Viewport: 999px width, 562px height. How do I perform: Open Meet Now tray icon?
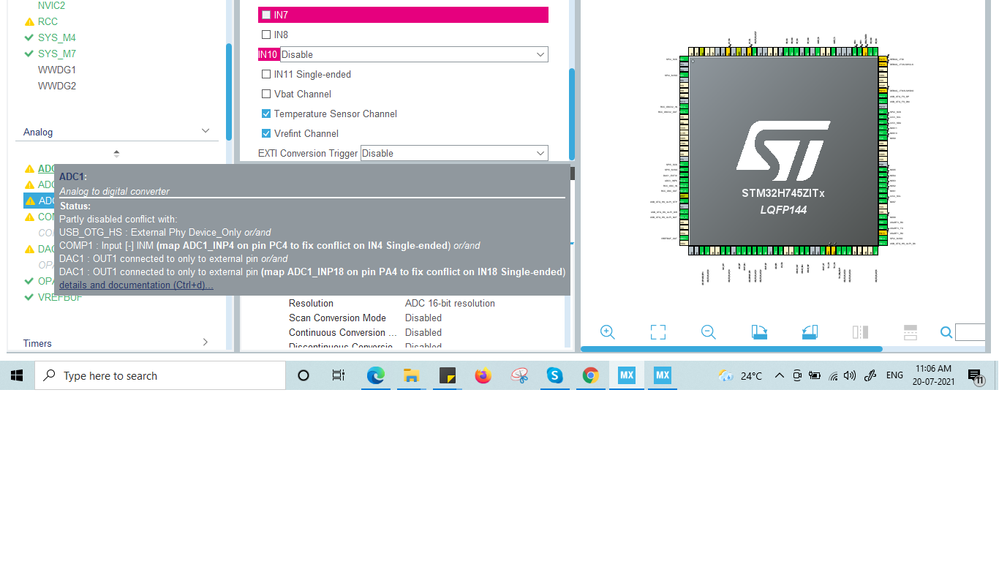pos(797,376)
